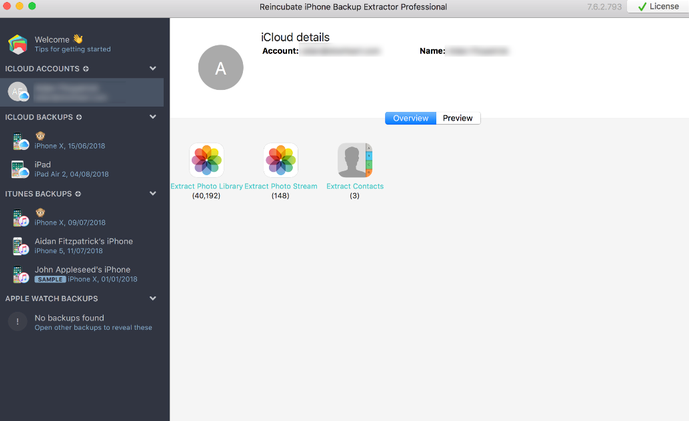Click 'iPhone X, 09/07/2018' text
Screen dimensions: 689x421
click(70, 222)
